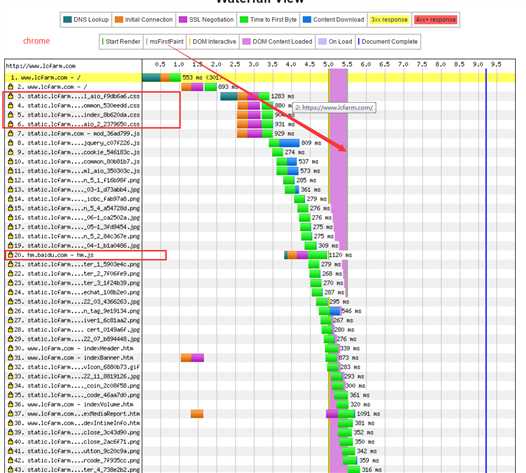Viewport: 526px width, 473px height.
Task: Click the 546 ms request bar
Action: (x=329, y=311)
